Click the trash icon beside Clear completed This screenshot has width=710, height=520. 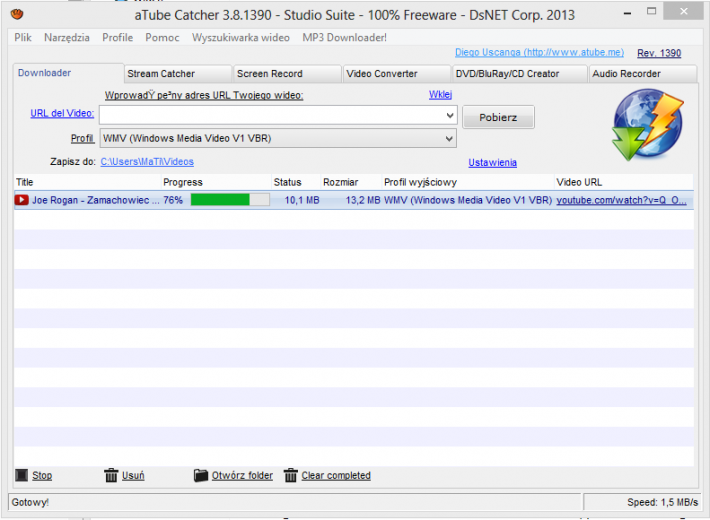coord(291,476)
